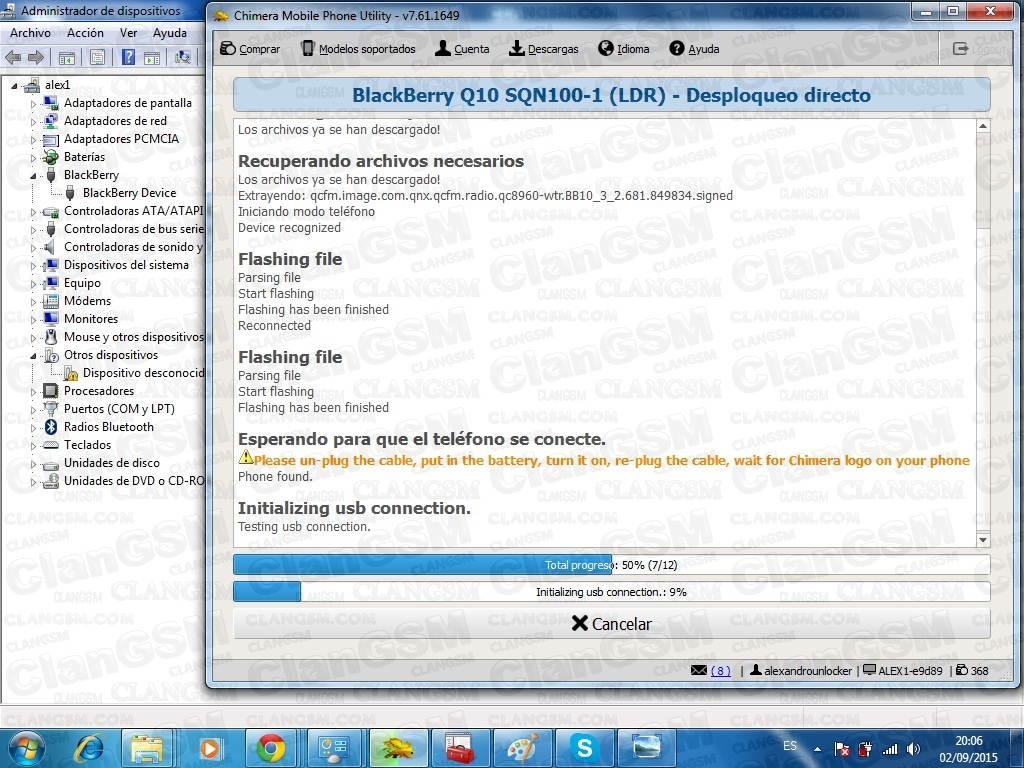Image resolution: width=1024 pixels, height=768 pixels.
Task: Click the Radios Bluetooth icon
Action: click(50, 426)
